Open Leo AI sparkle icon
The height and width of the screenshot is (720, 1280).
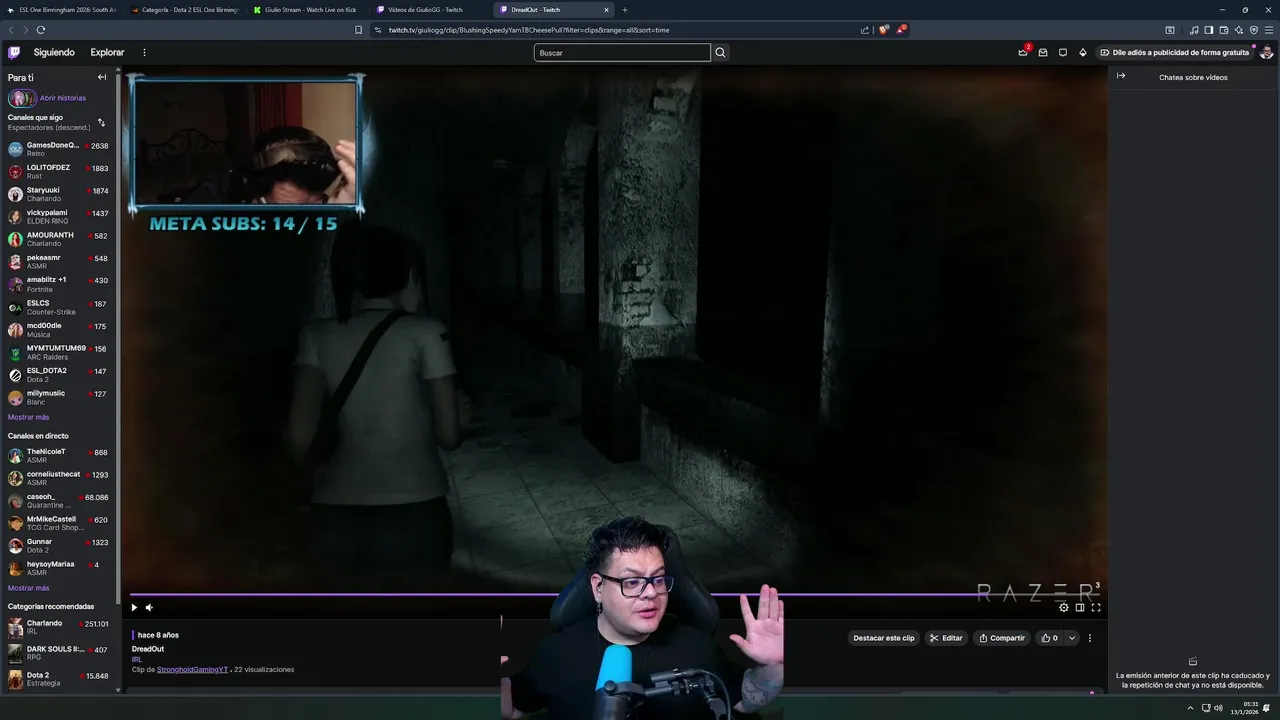1239,30
